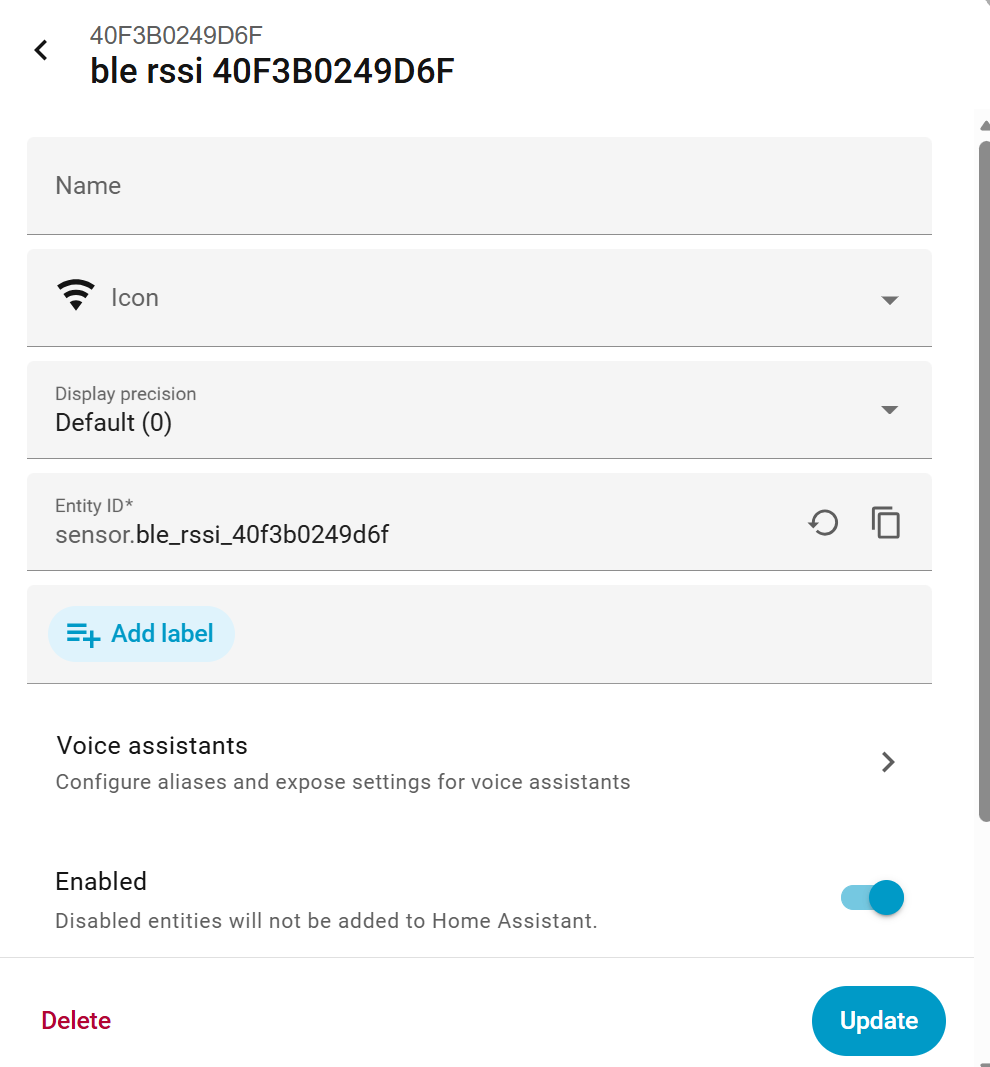This screenshot has height=1067, width=990.
Task: Go back using the left arrow
Action: (41, 50)
